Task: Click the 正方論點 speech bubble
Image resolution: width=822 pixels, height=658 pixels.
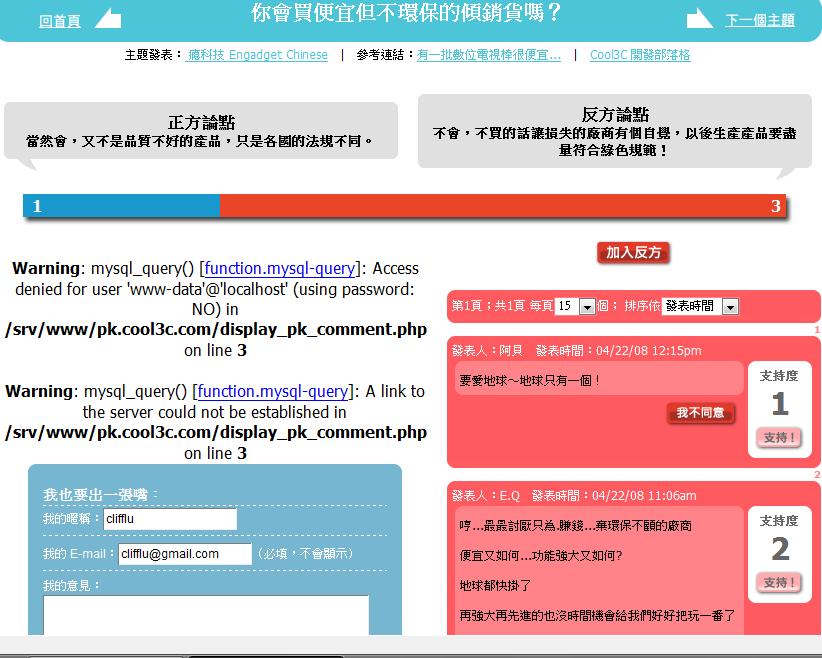Action: pos(201,131)
